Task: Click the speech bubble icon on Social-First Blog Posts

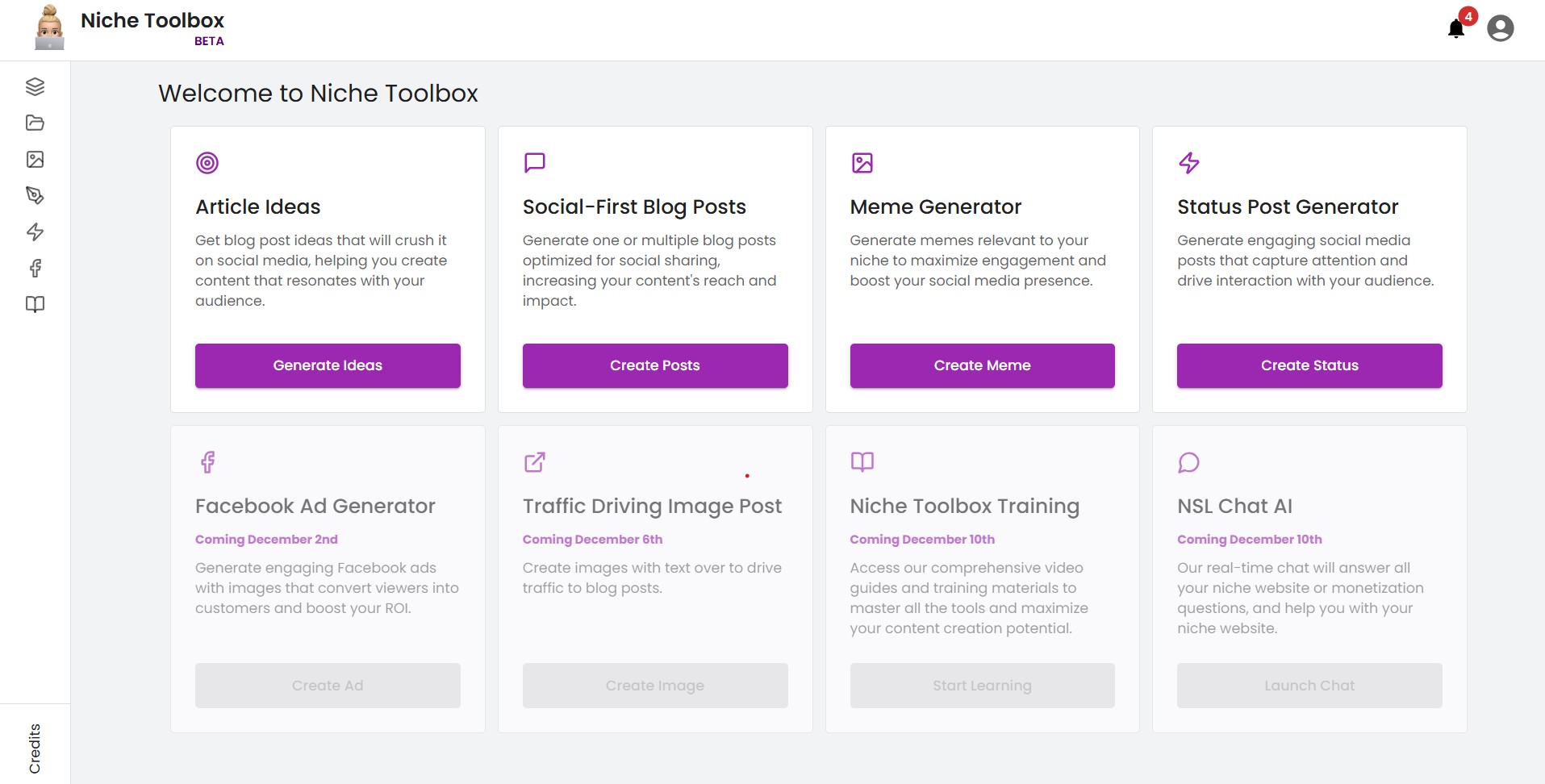Action: pyautogui.click(x=535, y=162)
